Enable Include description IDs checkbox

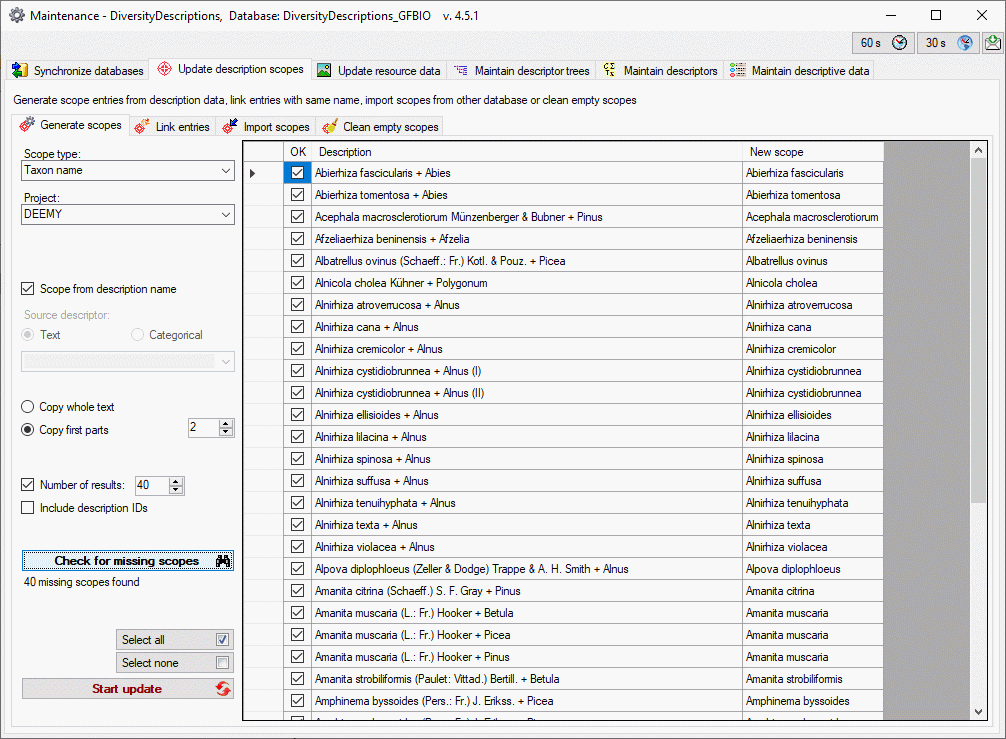[28, 508]
